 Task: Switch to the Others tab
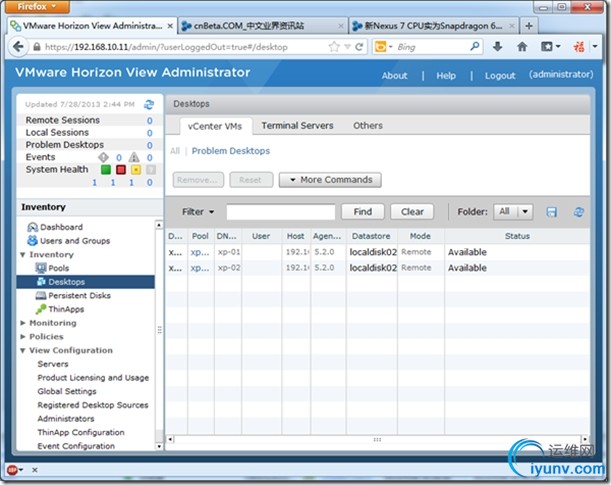pos(367,126)
